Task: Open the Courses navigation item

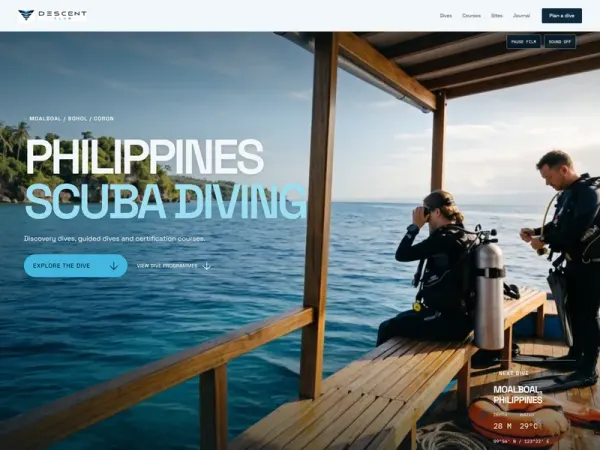Action: coord(471,16)
